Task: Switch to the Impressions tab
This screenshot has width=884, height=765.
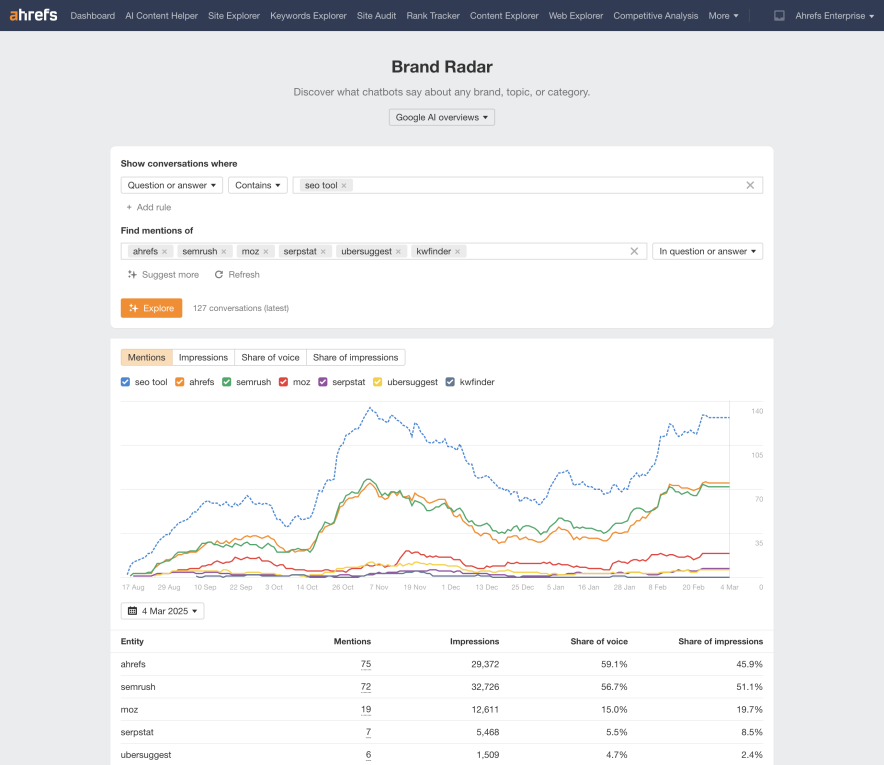Action: tap(204, 357)
